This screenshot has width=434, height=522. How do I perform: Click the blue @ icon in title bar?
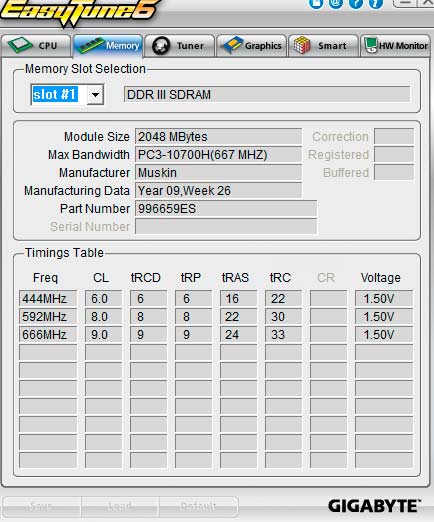coord(336,3)
